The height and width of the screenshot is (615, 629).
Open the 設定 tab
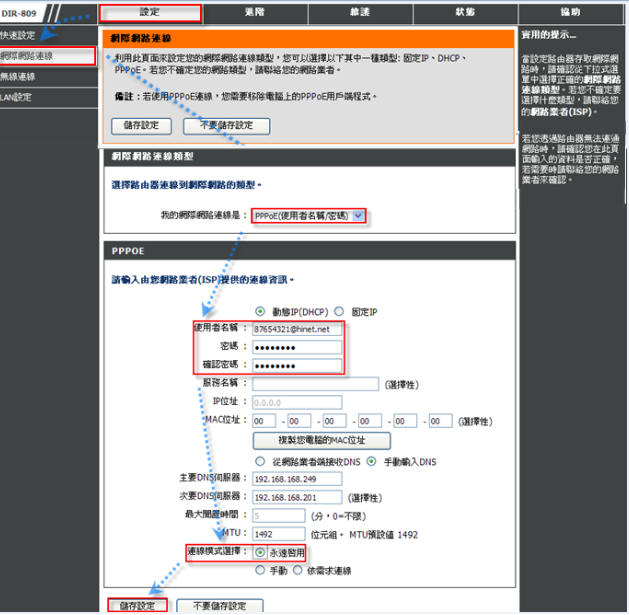[150, 13]
